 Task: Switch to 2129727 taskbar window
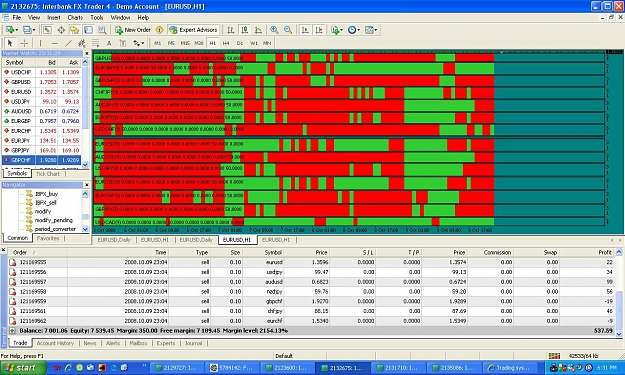(179, 368)
